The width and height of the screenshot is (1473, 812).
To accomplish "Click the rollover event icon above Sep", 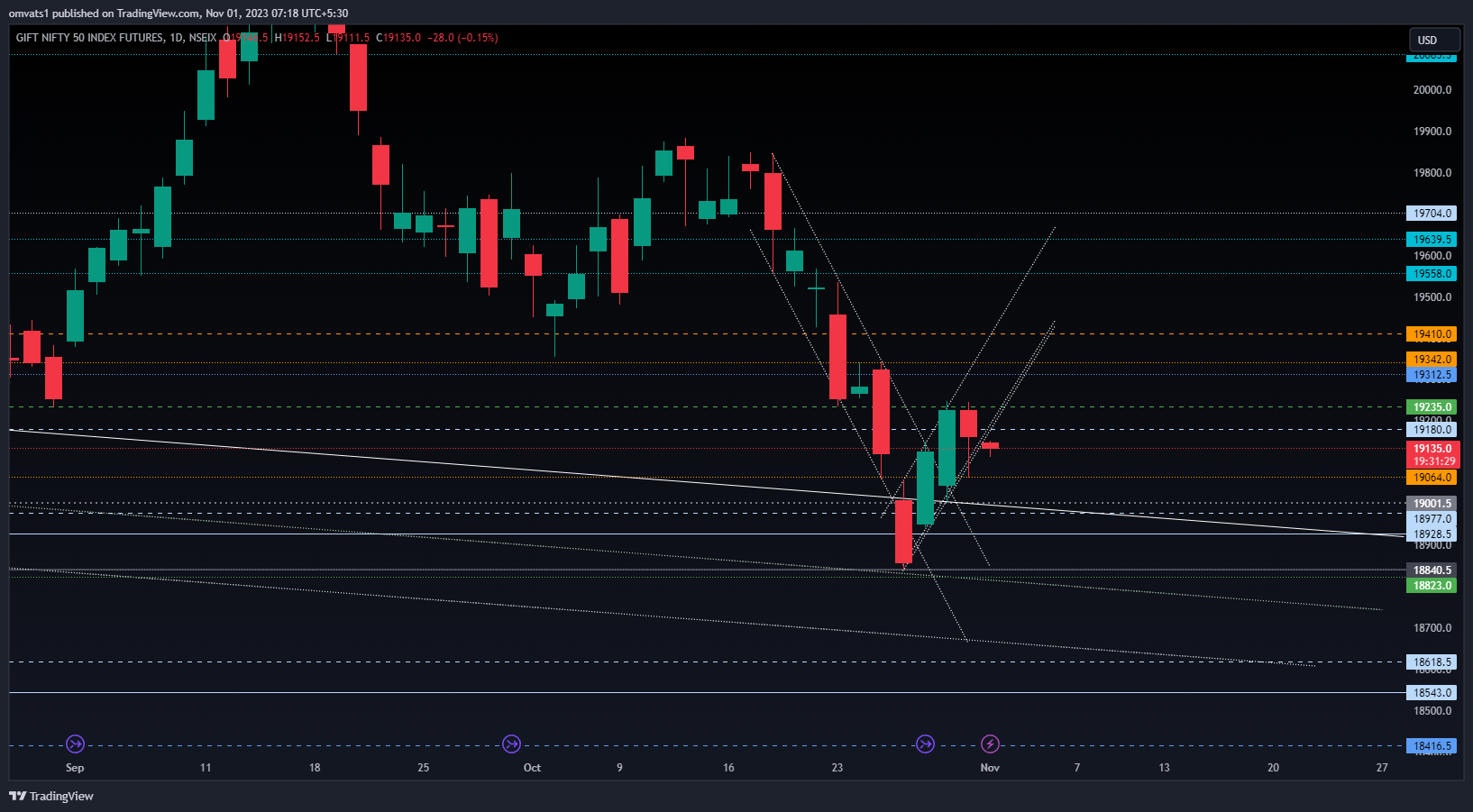I will [75, 744].
